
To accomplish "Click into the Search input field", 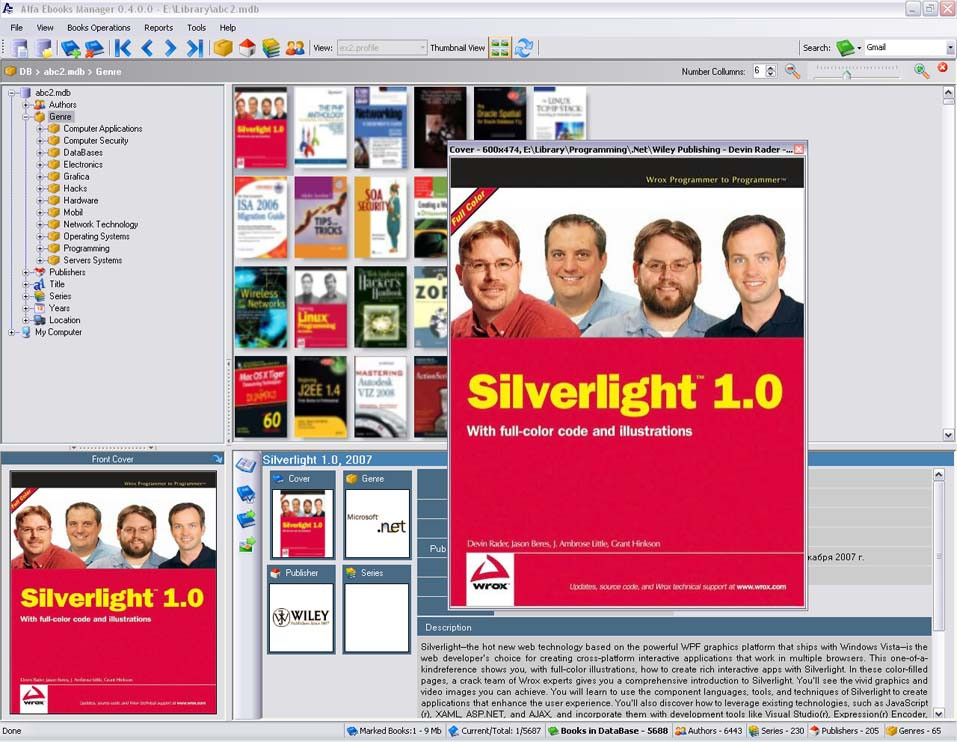I will [x=905, y=48].
